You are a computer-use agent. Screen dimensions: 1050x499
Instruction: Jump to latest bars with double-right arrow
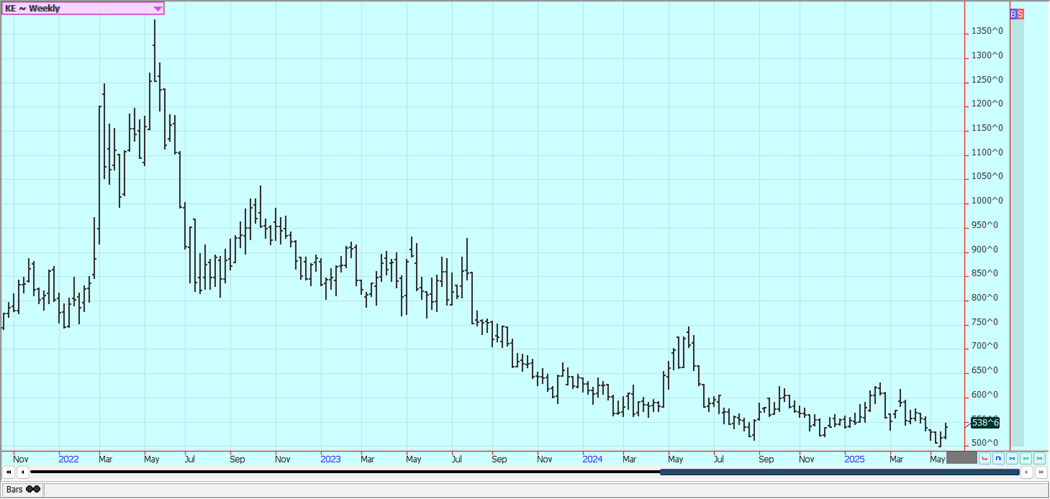[1040, 472]
